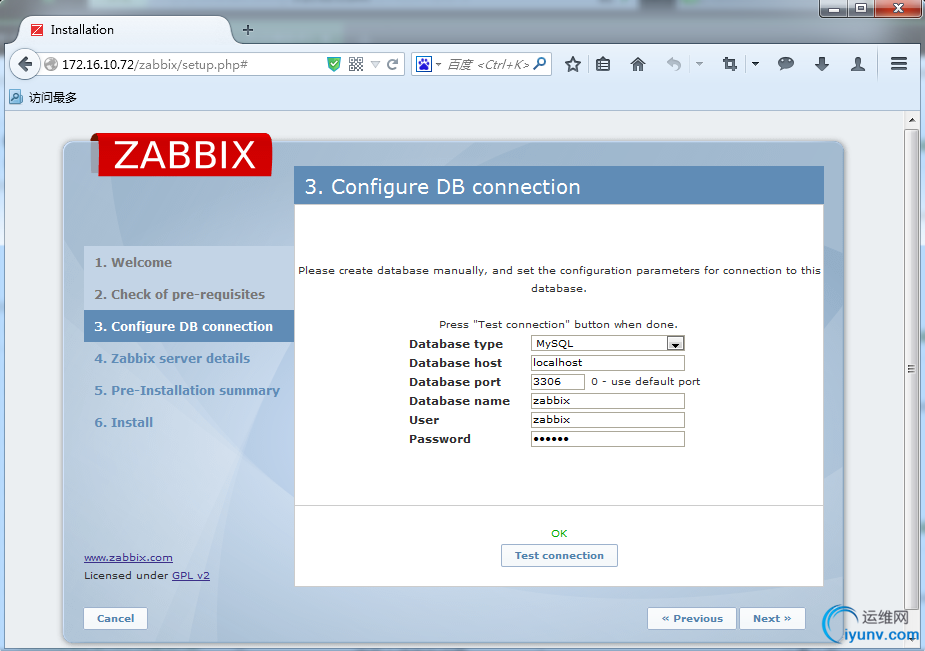Click the ZABBIX logo
Viewport: 925px width, 651px height.
tap(184, 154)
